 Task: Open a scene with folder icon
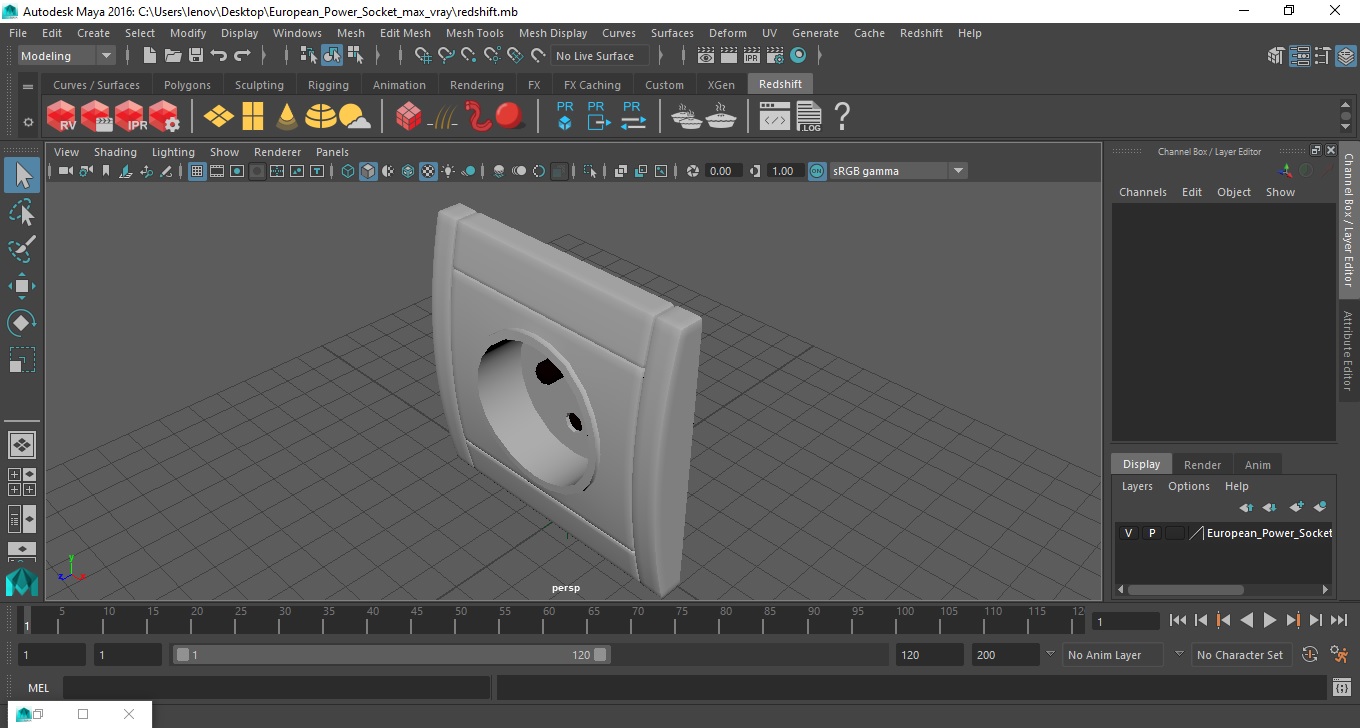click(x=173, y=56)
